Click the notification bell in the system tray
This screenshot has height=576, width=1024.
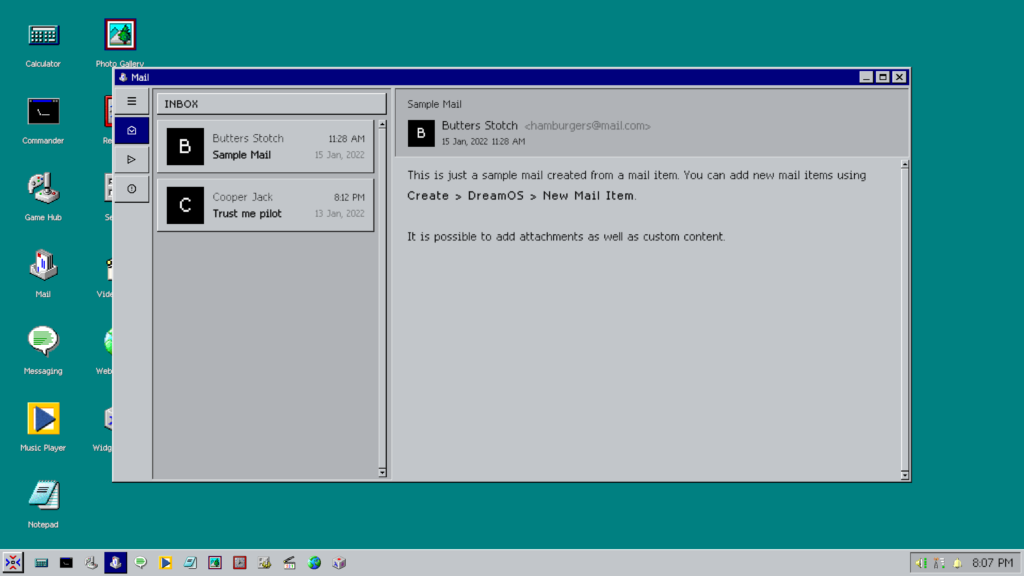[956, 562]
